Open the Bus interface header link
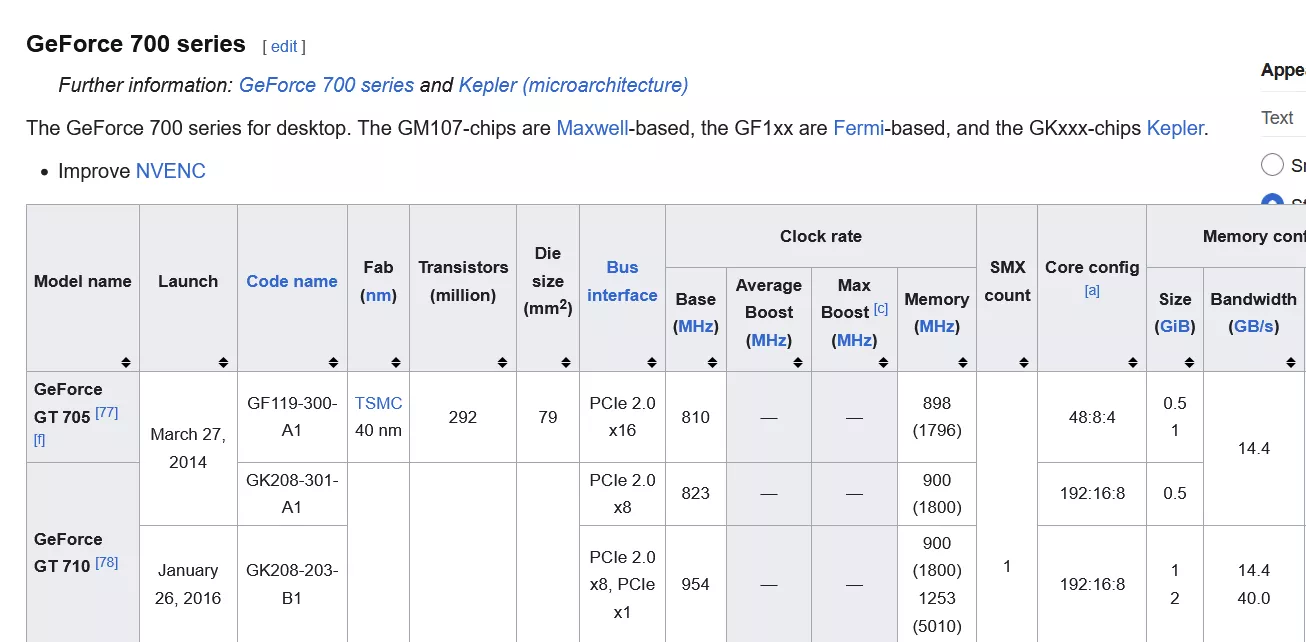 [x=622, y=281]
